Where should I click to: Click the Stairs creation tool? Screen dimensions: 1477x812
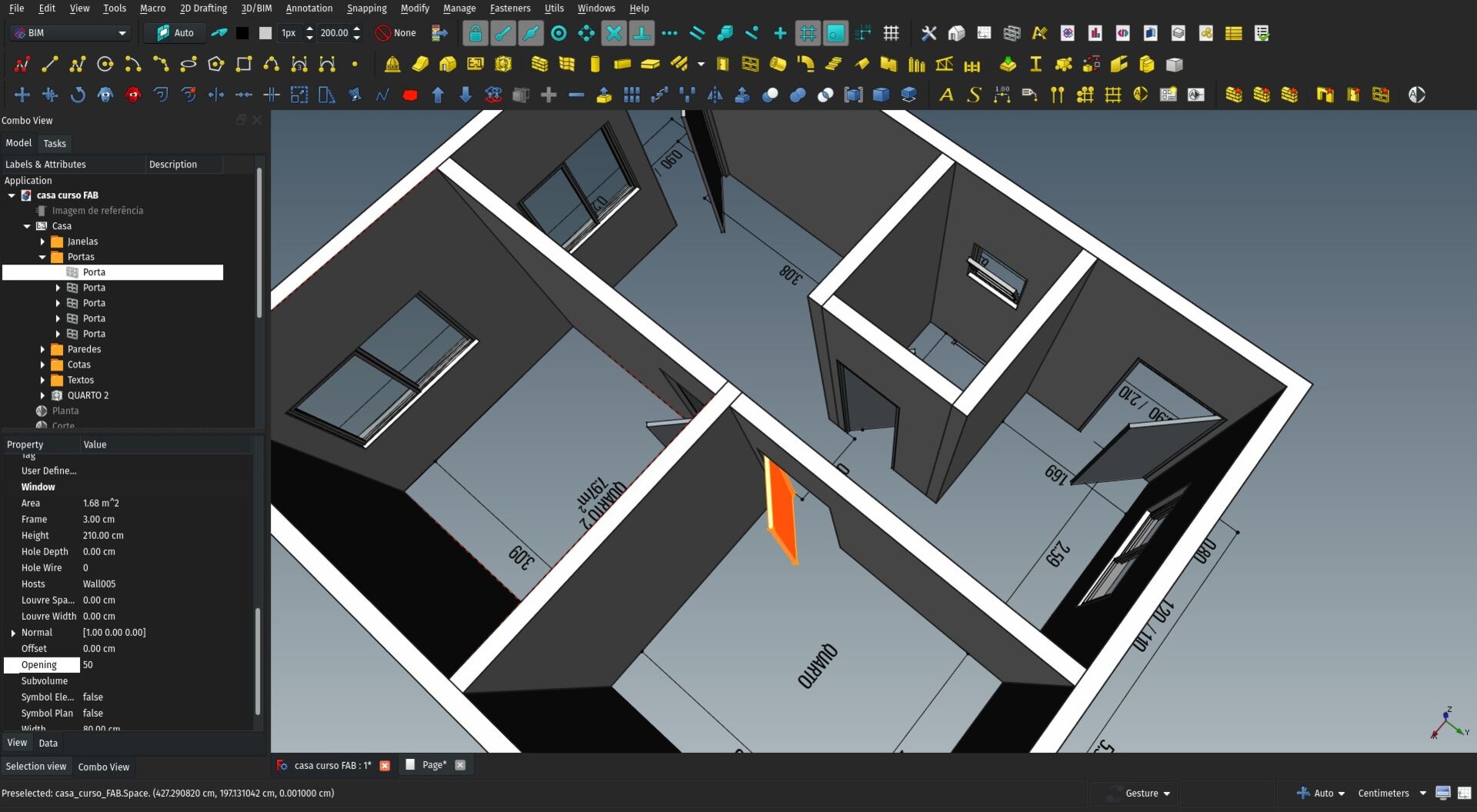[833, 65]
